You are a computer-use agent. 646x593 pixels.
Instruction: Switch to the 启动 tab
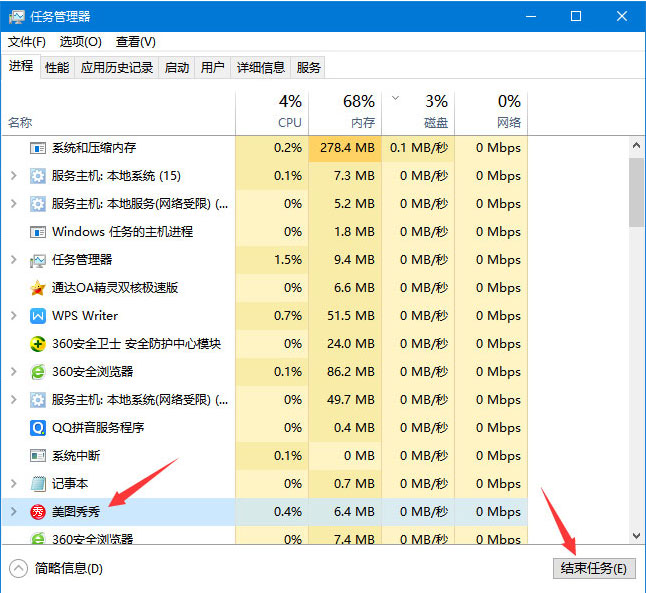click(177, 67)
